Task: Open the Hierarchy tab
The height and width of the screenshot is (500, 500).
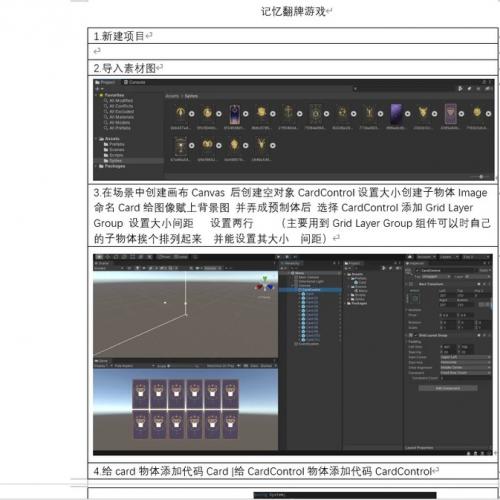Action: tap(291, 263)
